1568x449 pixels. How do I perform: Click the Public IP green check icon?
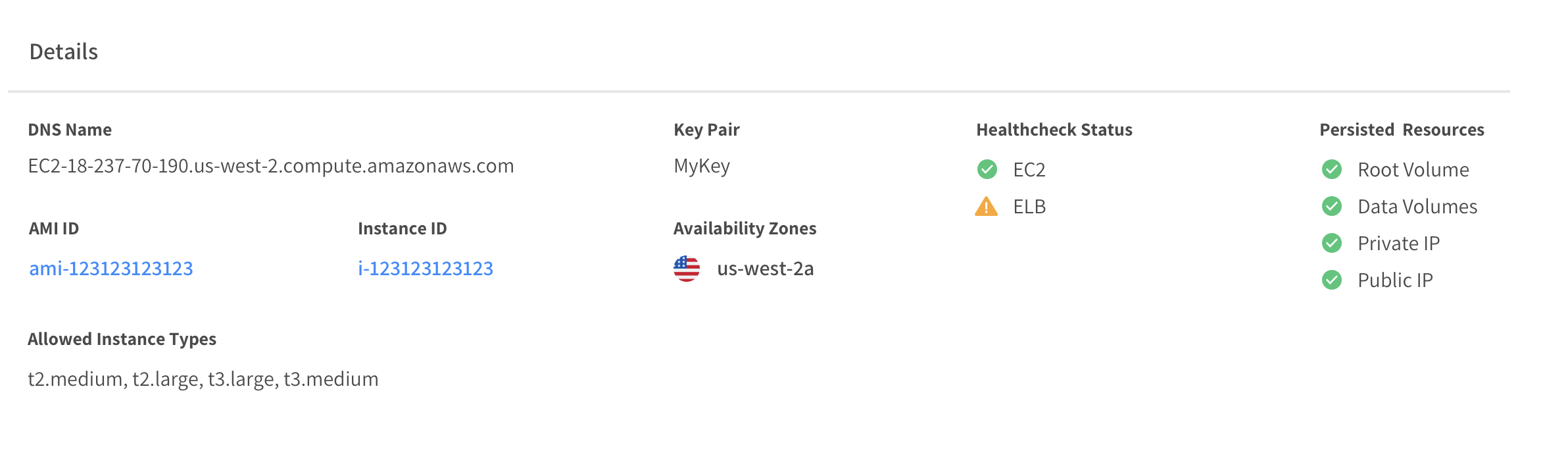pos(1331,280)
